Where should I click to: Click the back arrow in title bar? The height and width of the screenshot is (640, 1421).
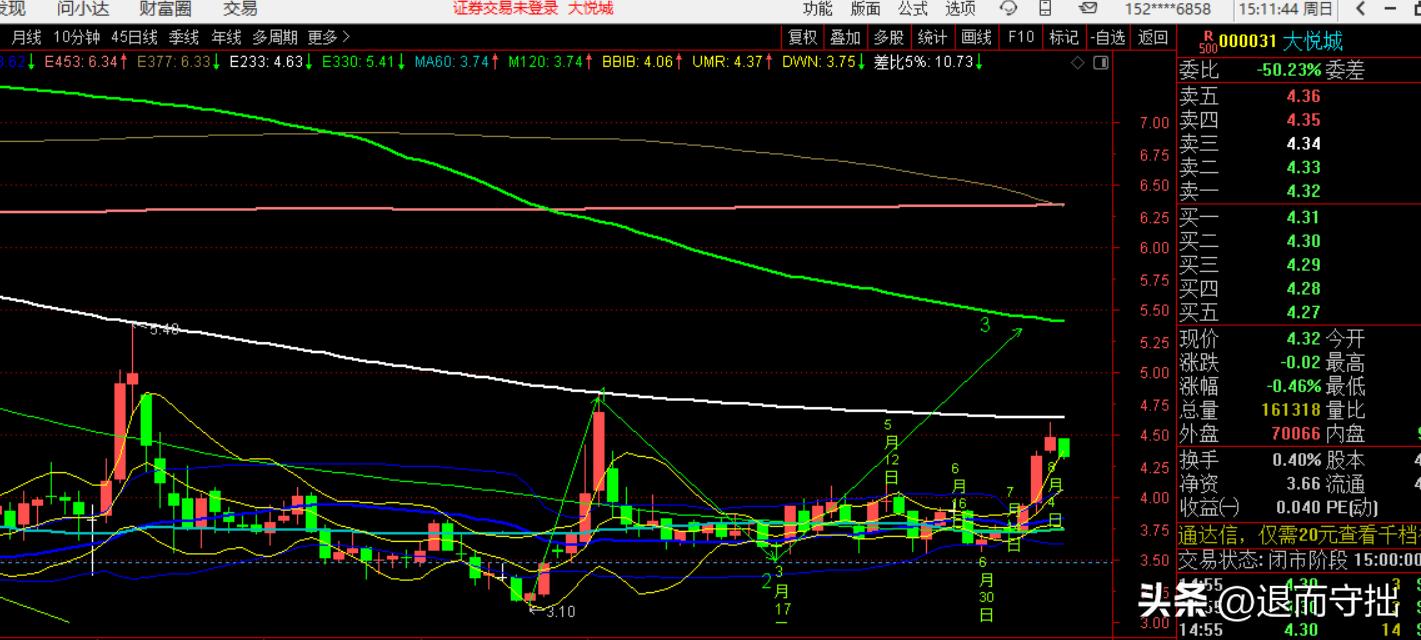coord(1361,9)
